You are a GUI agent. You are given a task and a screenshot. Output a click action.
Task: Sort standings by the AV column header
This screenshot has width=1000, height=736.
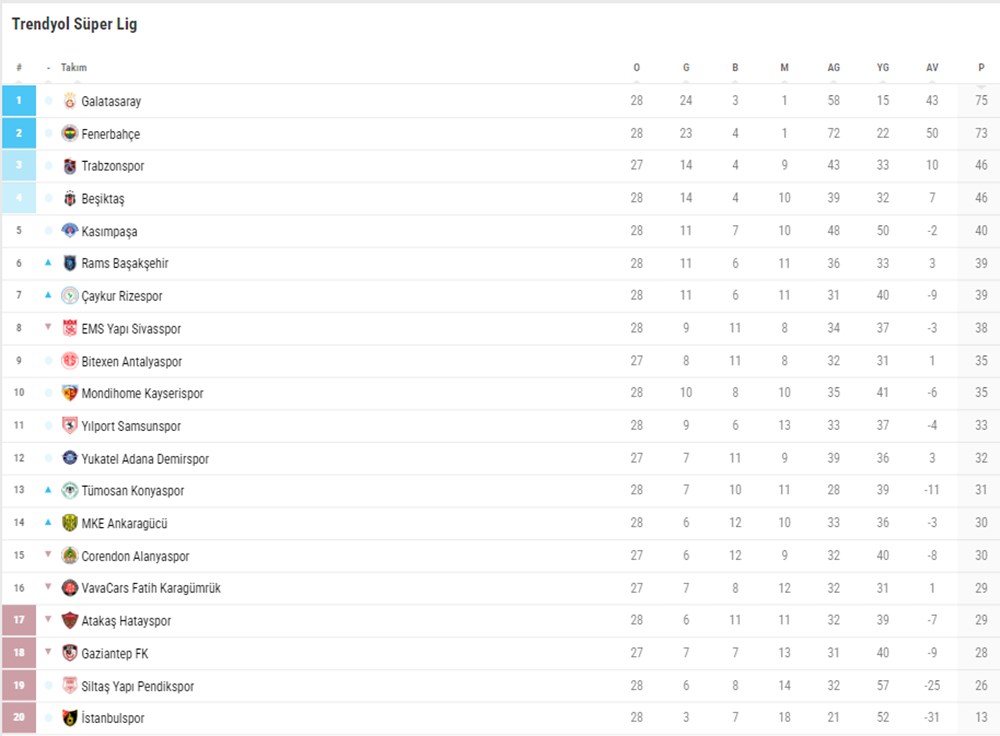tap(932, 68)
